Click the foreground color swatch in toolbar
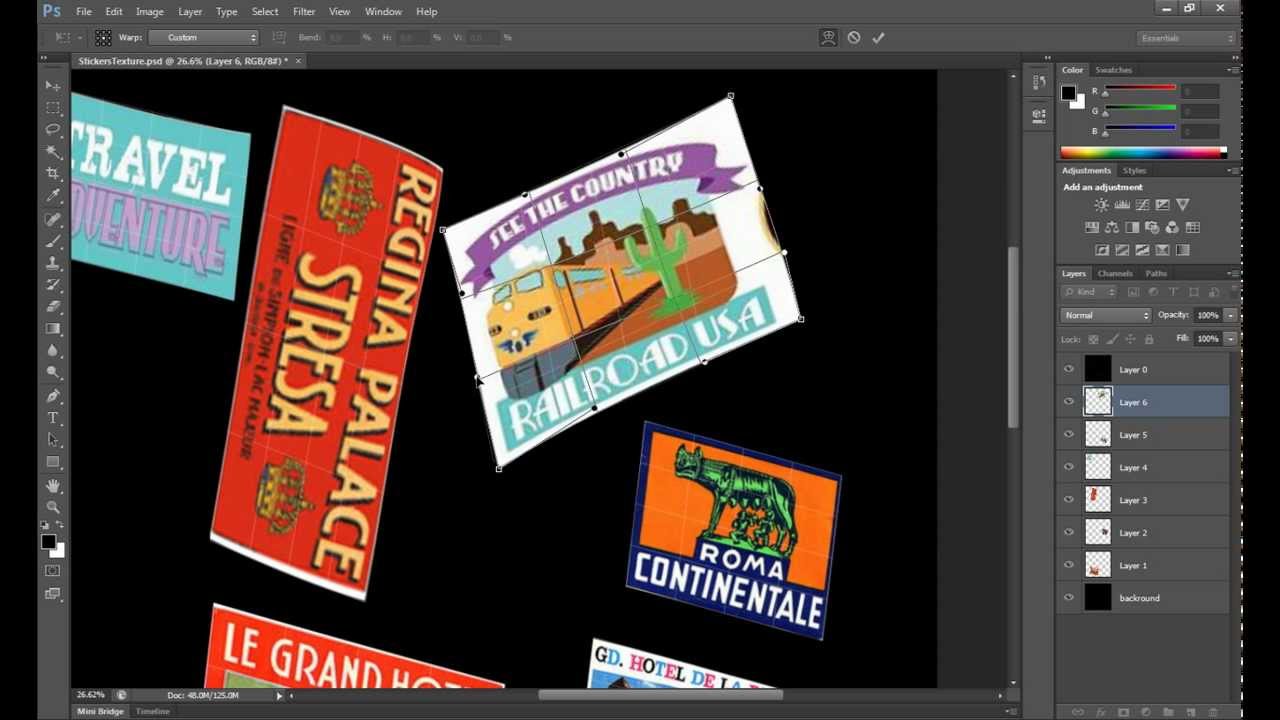This screenshot has width=1280, height=720. point(47,541)
